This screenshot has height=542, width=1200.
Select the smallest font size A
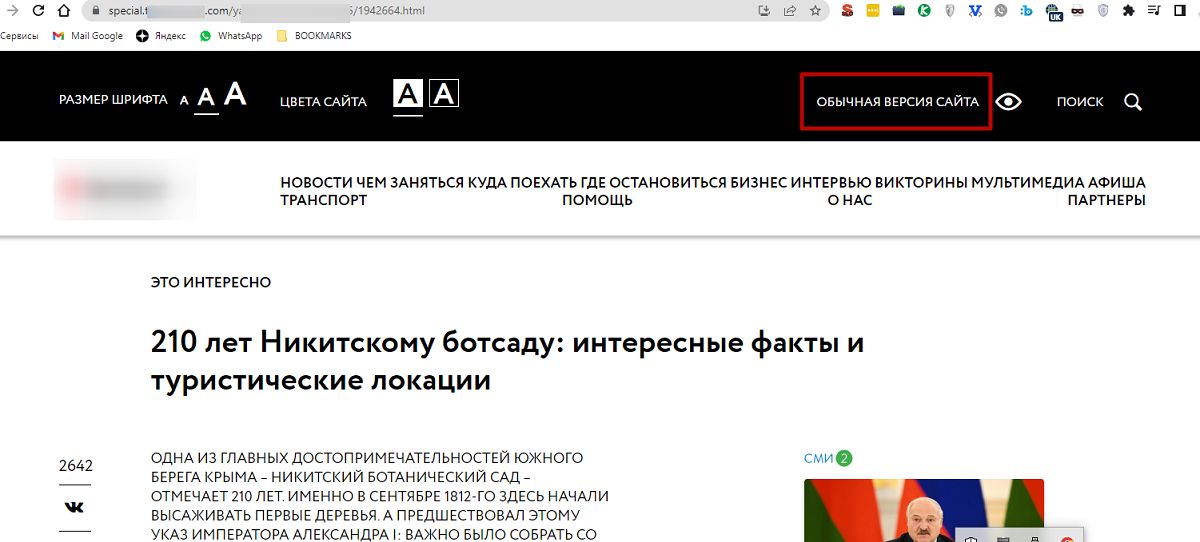pos(184,101)
